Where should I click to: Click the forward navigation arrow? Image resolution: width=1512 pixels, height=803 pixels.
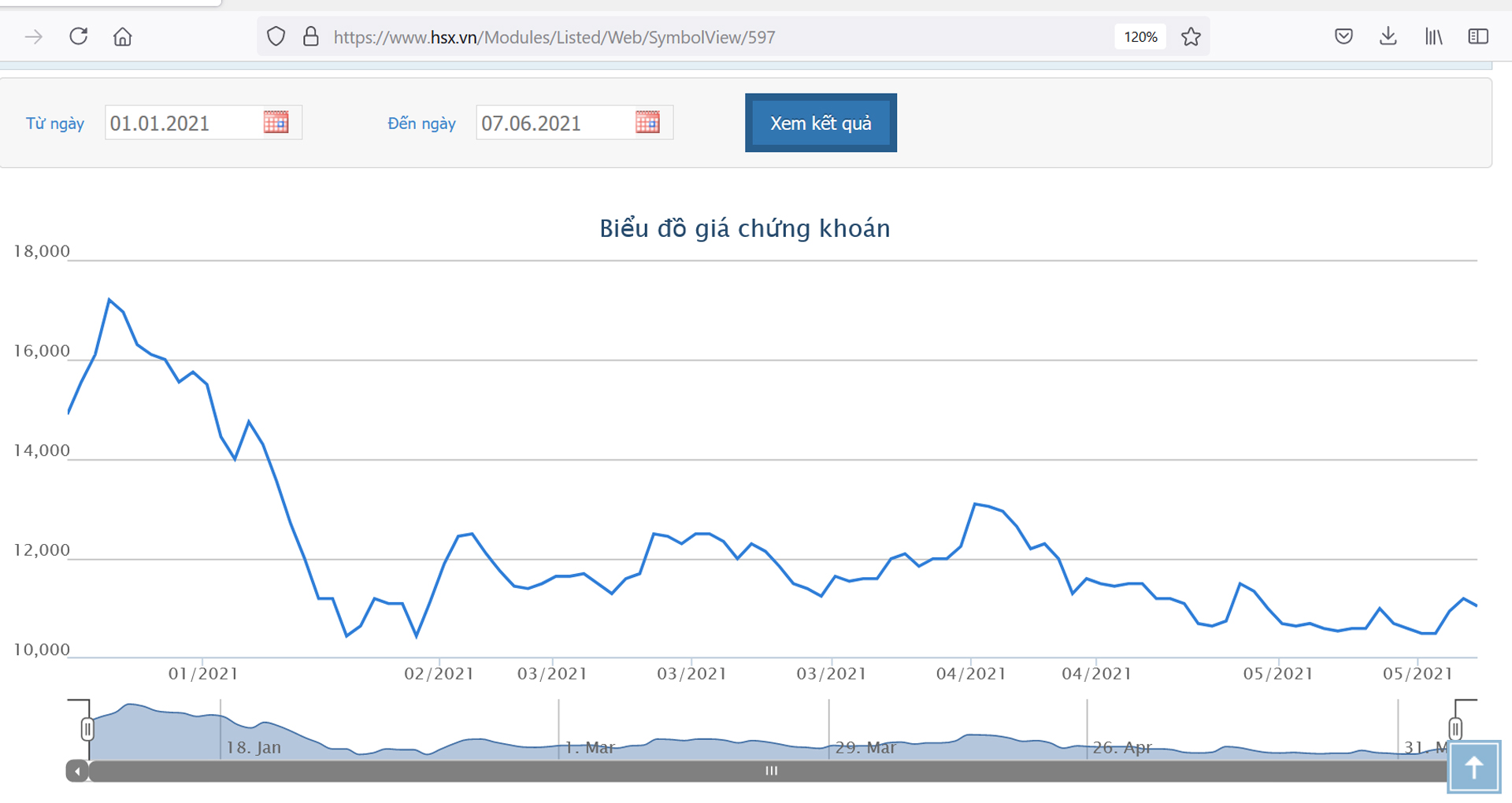click(x=34, y=37)
